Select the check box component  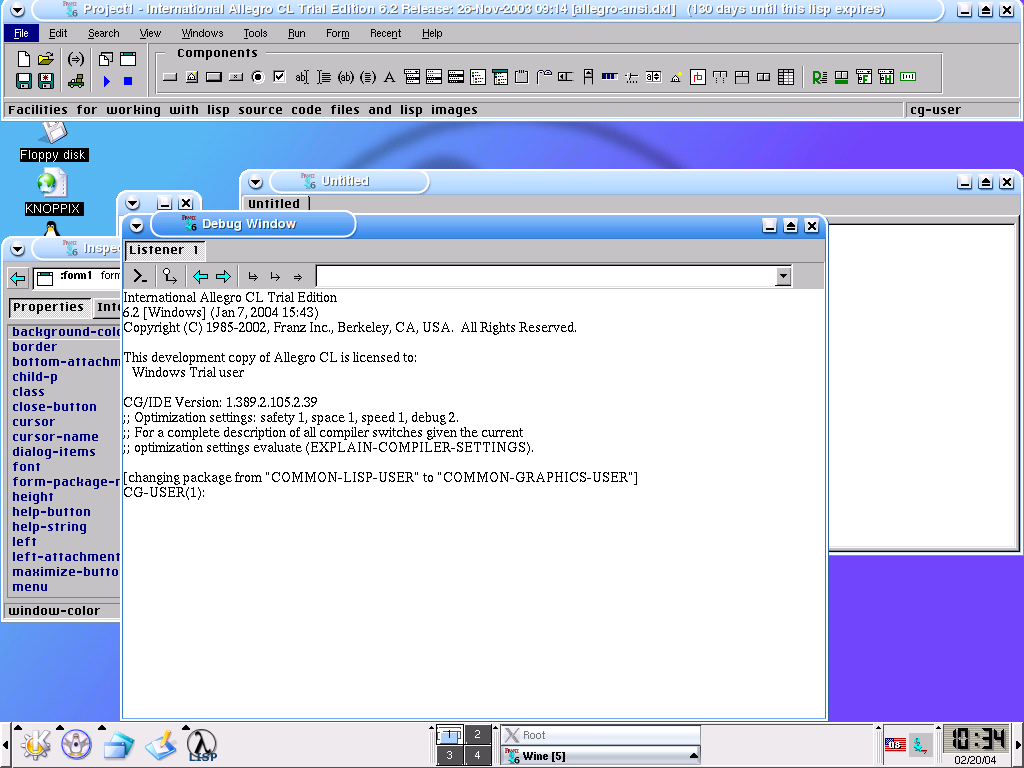coord(279,77)
